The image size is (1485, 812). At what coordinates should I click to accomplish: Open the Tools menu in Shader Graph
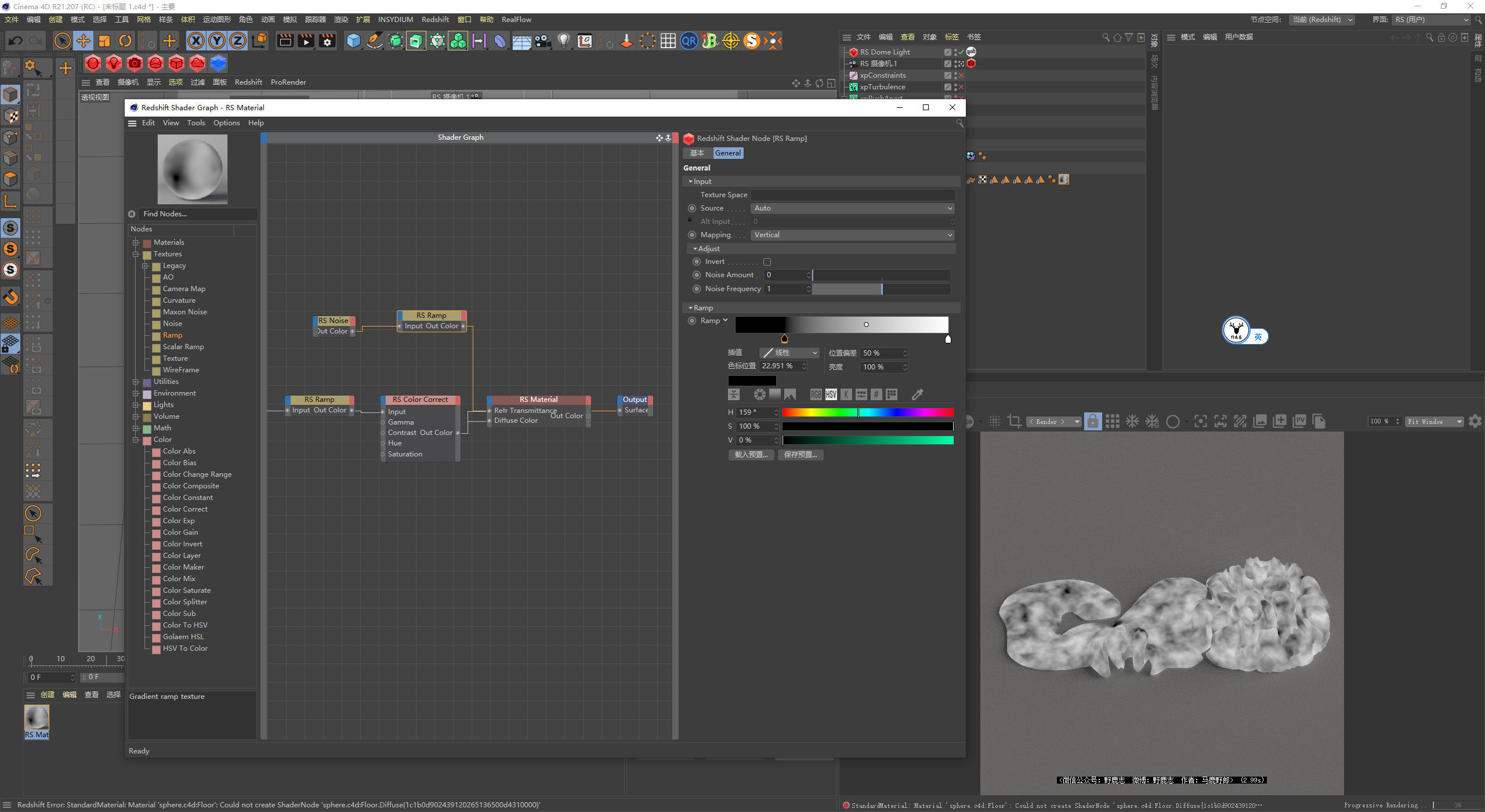point(195,123)
